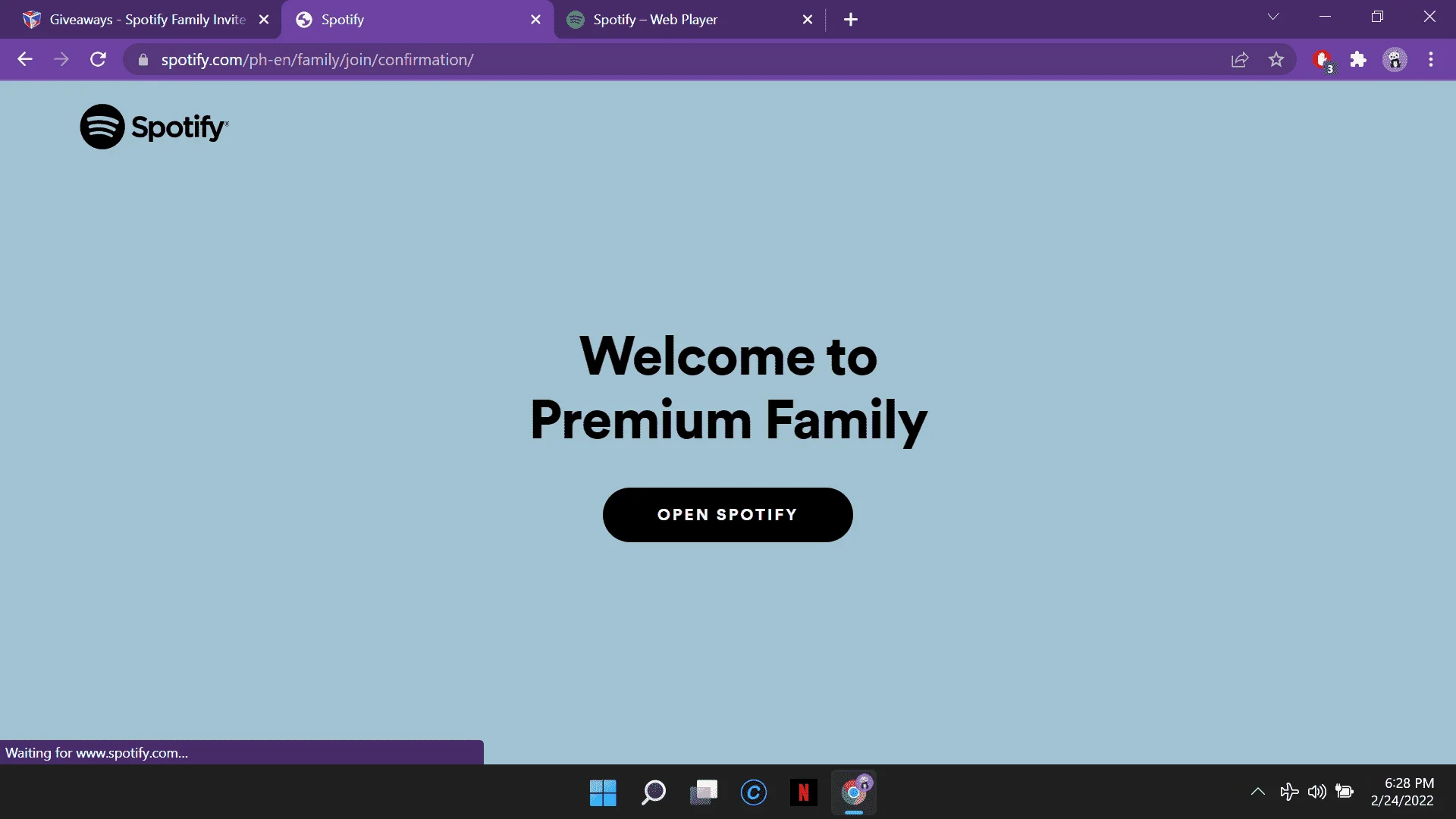
Task: Close the Spotify confirmation tab
Action: [x=535, y=20]
